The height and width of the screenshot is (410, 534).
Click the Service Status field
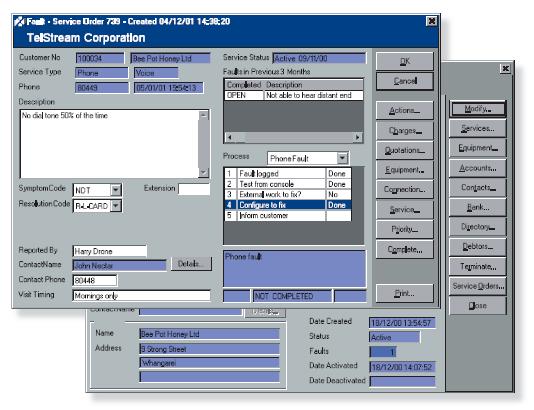[319, 58]
